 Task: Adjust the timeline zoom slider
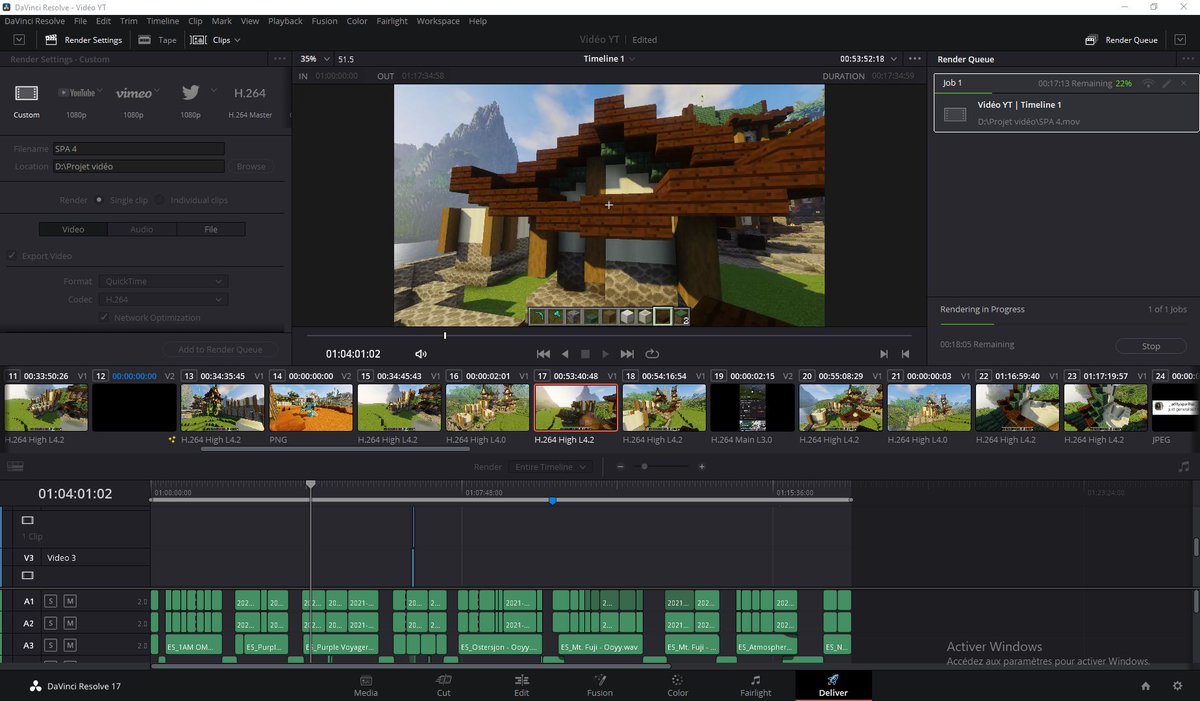pos(644,467)
